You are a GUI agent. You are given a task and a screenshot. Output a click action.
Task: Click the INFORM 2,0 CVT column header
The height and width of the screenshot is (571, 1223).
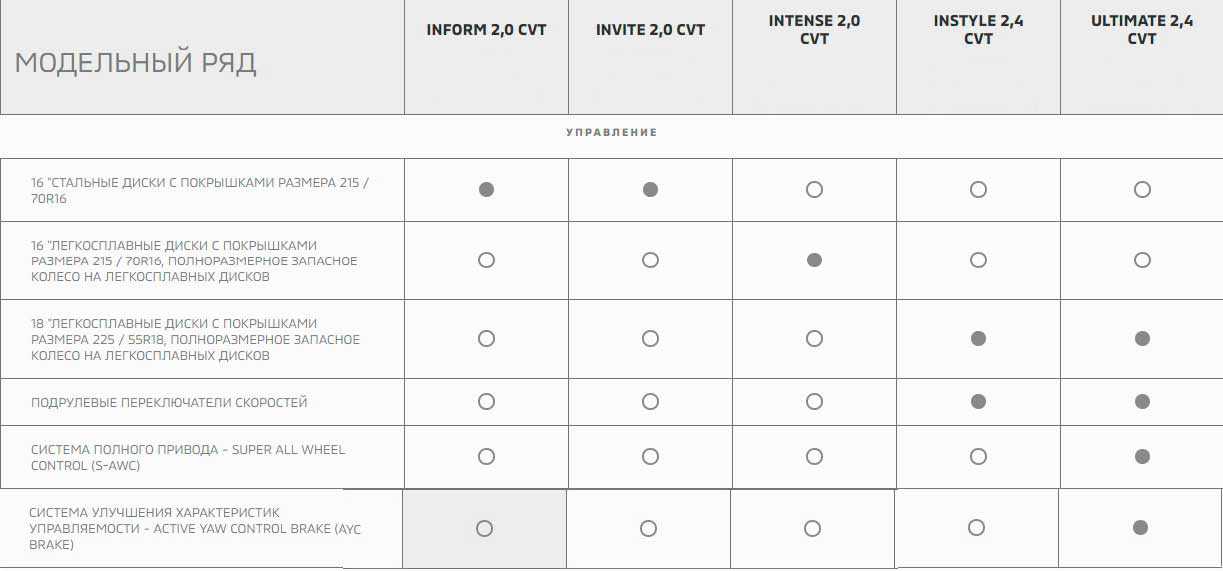pos(486,30)
